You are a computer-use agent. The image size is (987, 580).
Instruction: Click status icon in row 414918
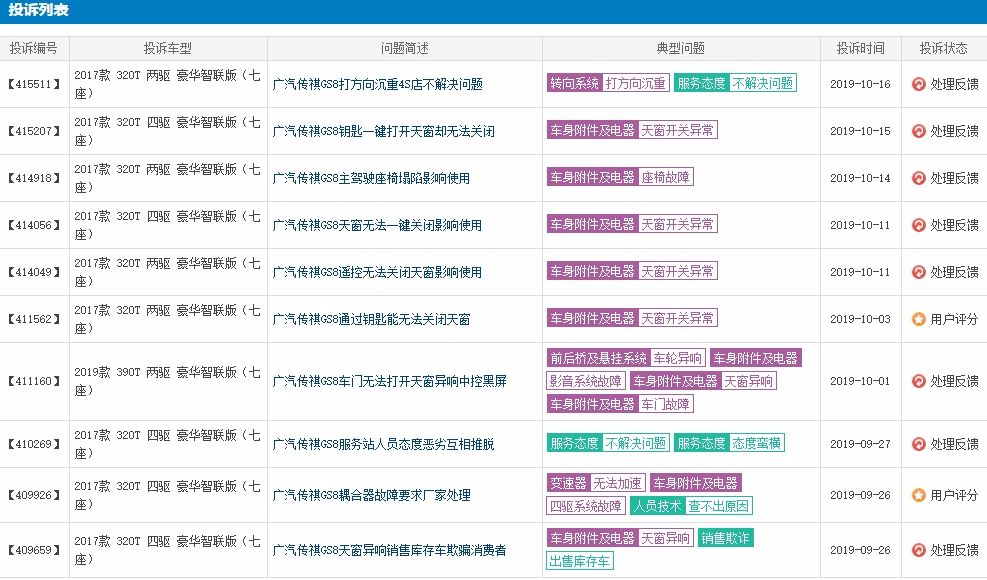click(x=918, y=178)
